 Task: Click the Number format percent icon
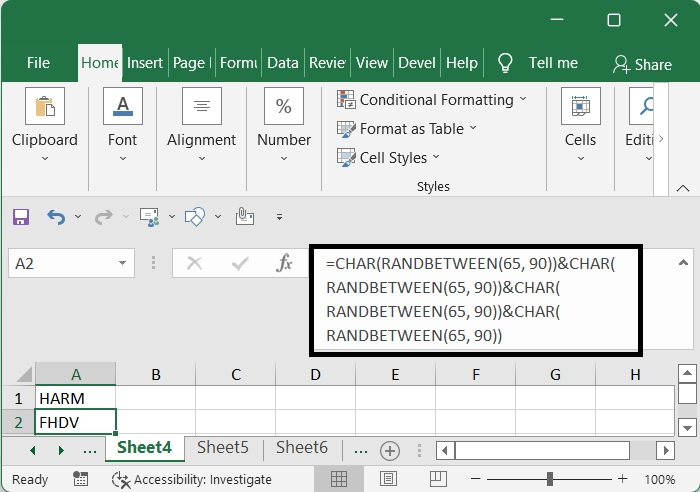pyautogui.click(x=284, y=106)
